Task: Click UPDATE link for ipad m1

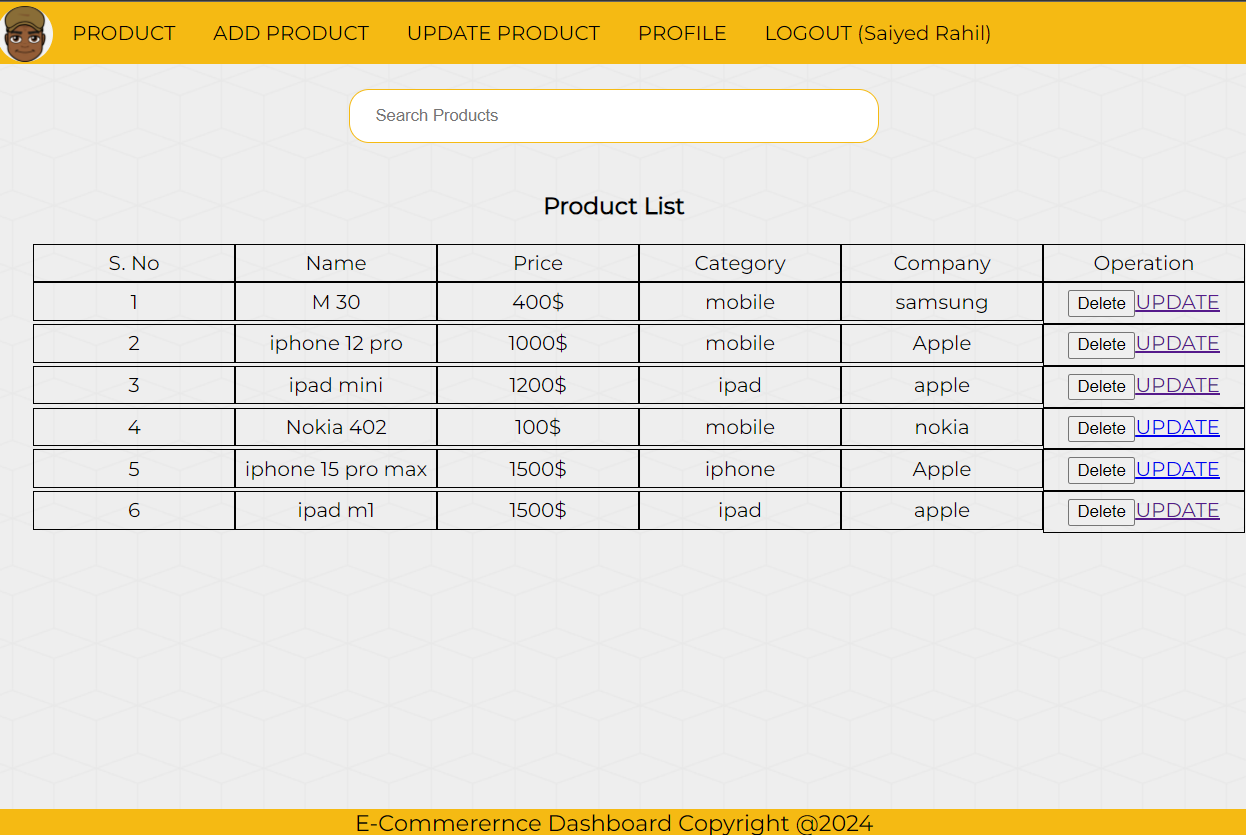Action: click(x=1177, y=511)
